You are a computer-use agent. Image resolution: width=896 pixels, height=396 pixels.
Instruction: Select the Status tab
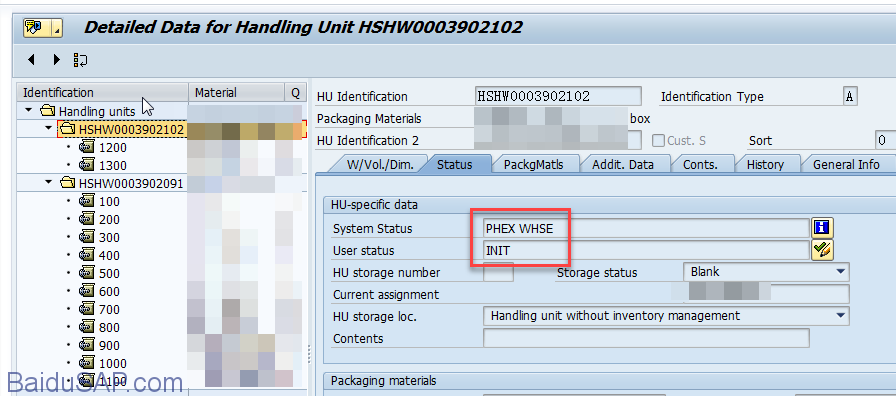(455, 165)
